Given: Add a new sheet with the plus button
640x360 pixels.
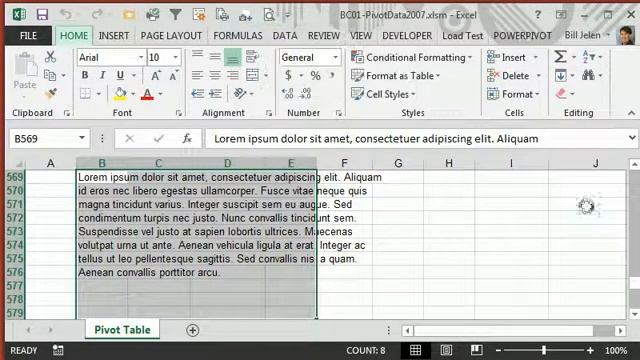Looking at the screenshot, I should [x=192, y=330].
